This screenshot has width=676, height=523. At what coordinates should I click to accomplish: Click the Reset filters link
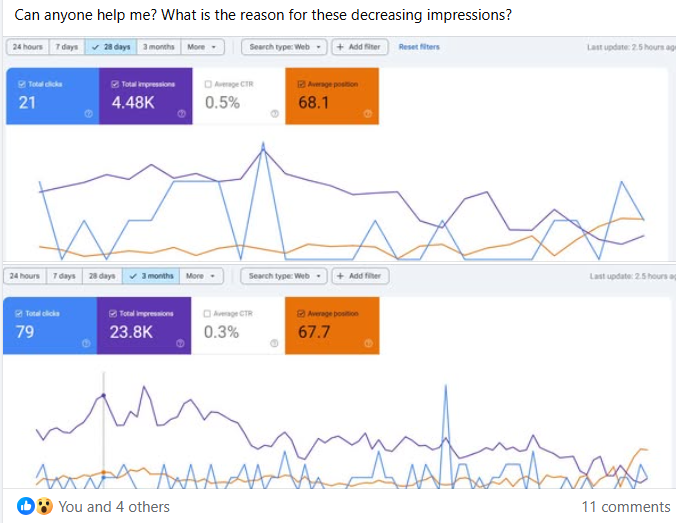419,47
